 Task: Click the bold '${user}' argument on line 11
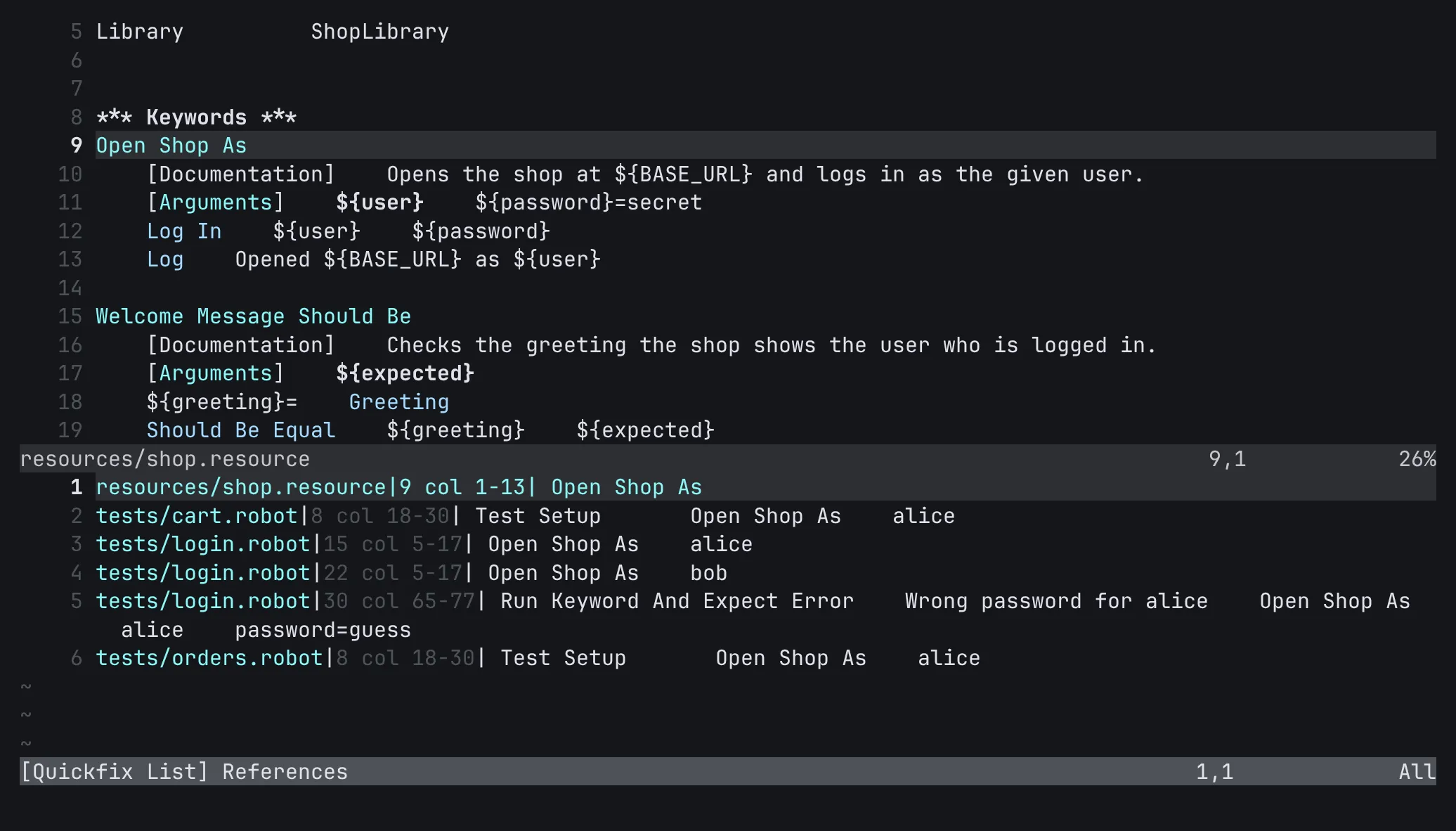379,202
